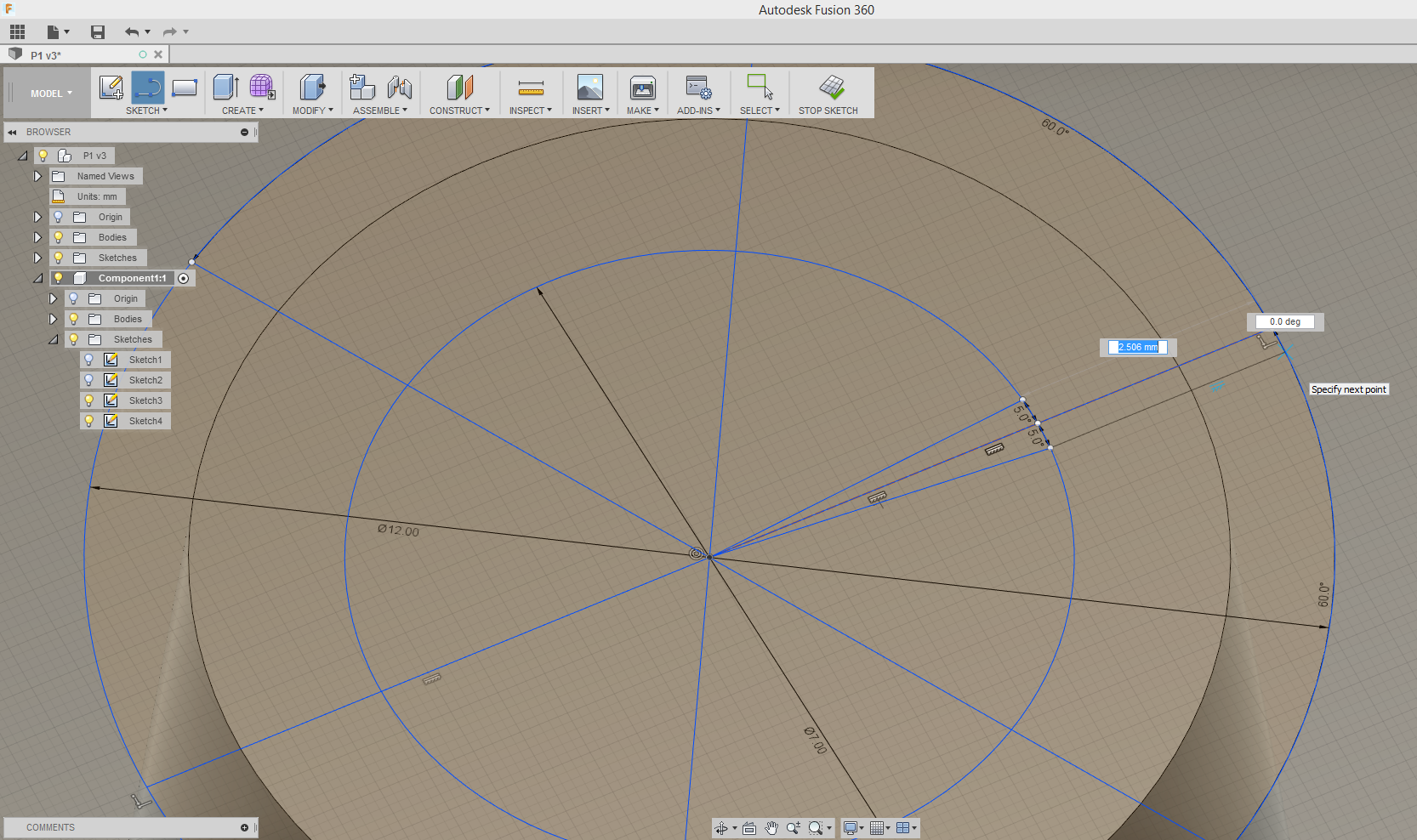The width and height of the screenshot is (1417, 840).
Task: Click the Orbit navigation icon
Action: click(x=721, y=828)
